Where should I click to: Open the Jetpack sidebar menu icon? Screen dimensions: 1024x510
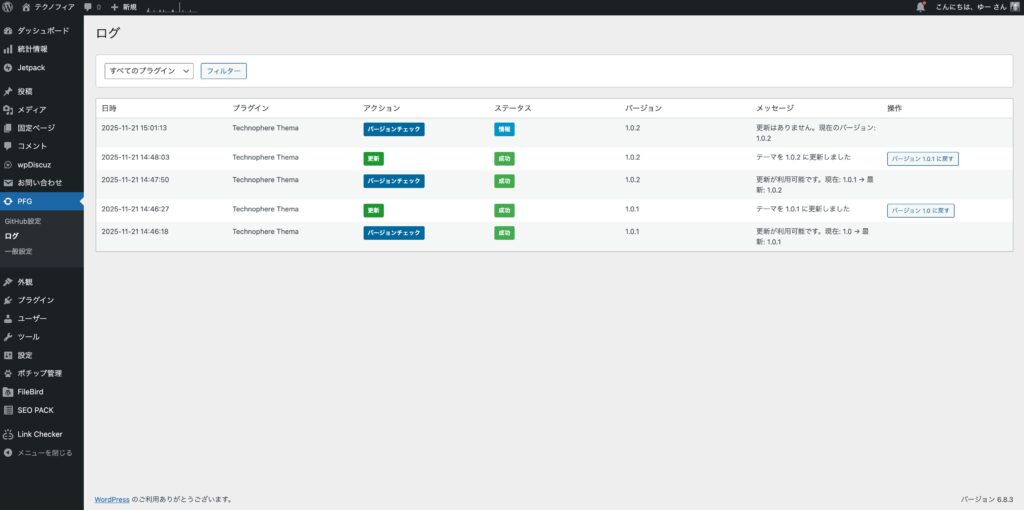tap(8, 67)
